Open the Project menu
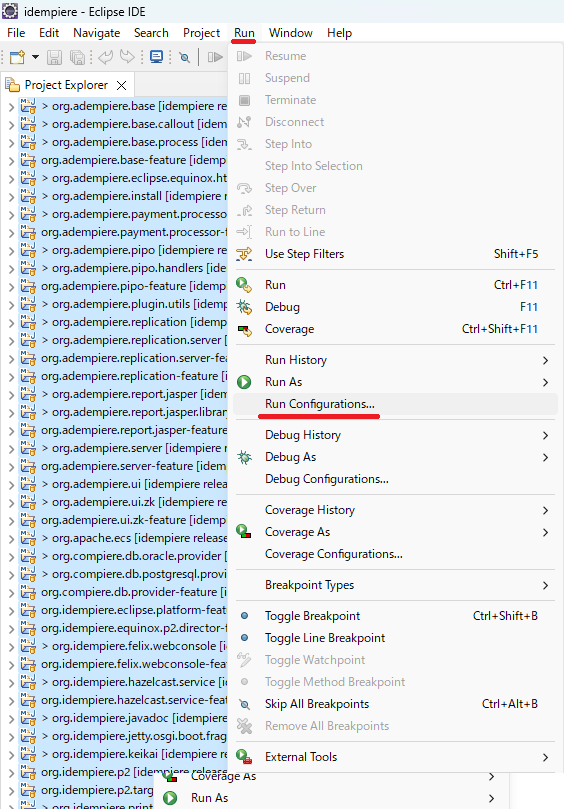This screenshot has width=564, height=809. pyautogui.click(x=201, y=33)
